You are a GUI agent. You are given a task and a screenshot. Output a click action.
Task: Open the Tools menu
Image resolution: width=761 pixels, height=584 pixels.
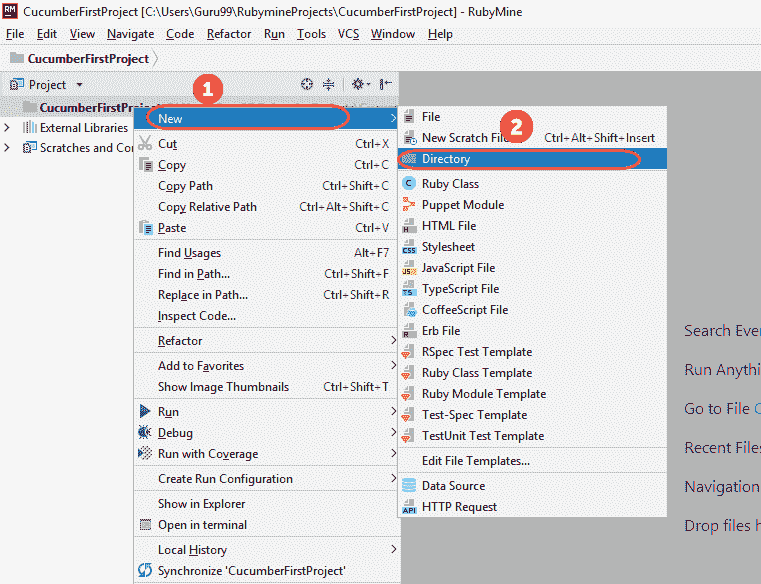tap(311, 34)
